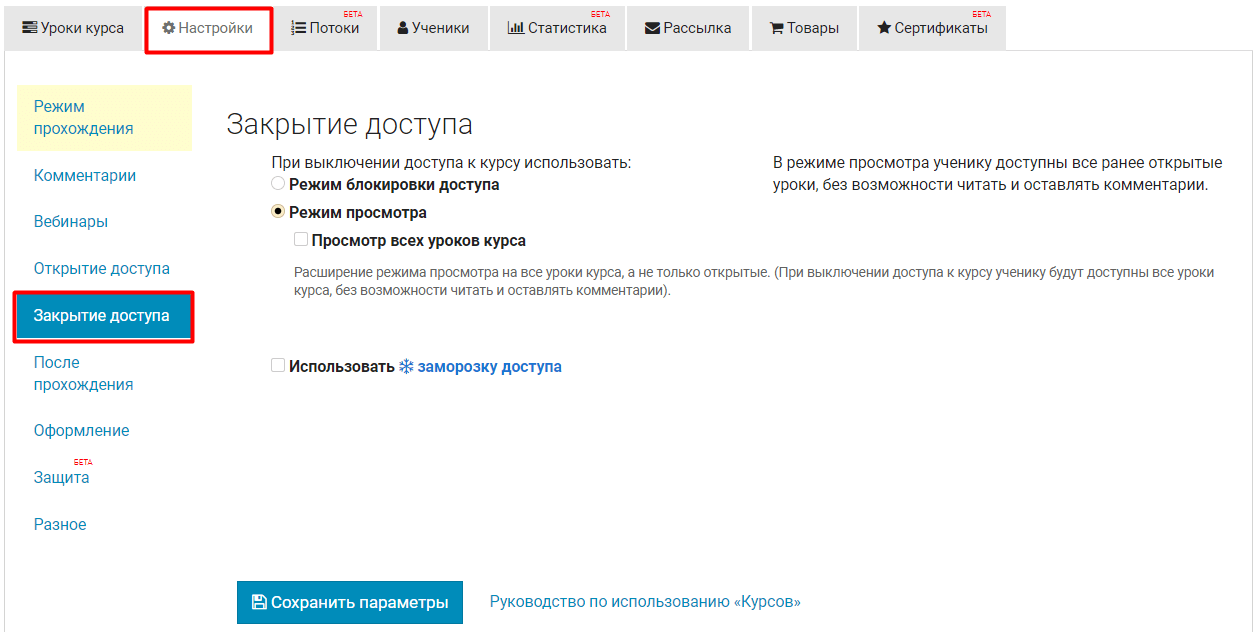Click the shopping cart icon on Товары
Viewport: 1257px width, 632px height.
tap(776, 29)
